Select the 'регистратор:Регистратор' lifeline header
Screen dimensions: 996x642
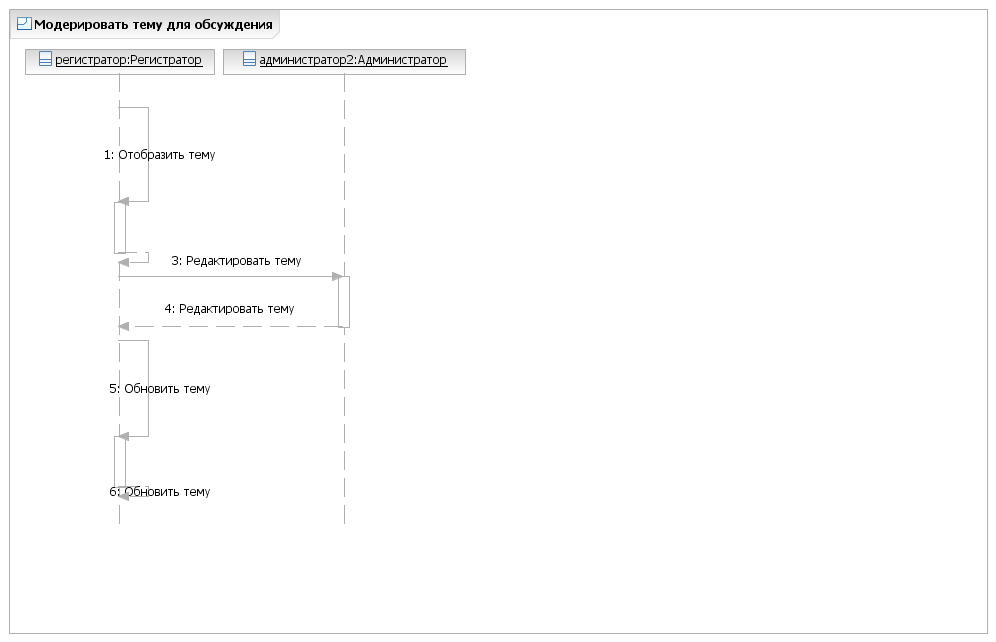coord(120,62)
